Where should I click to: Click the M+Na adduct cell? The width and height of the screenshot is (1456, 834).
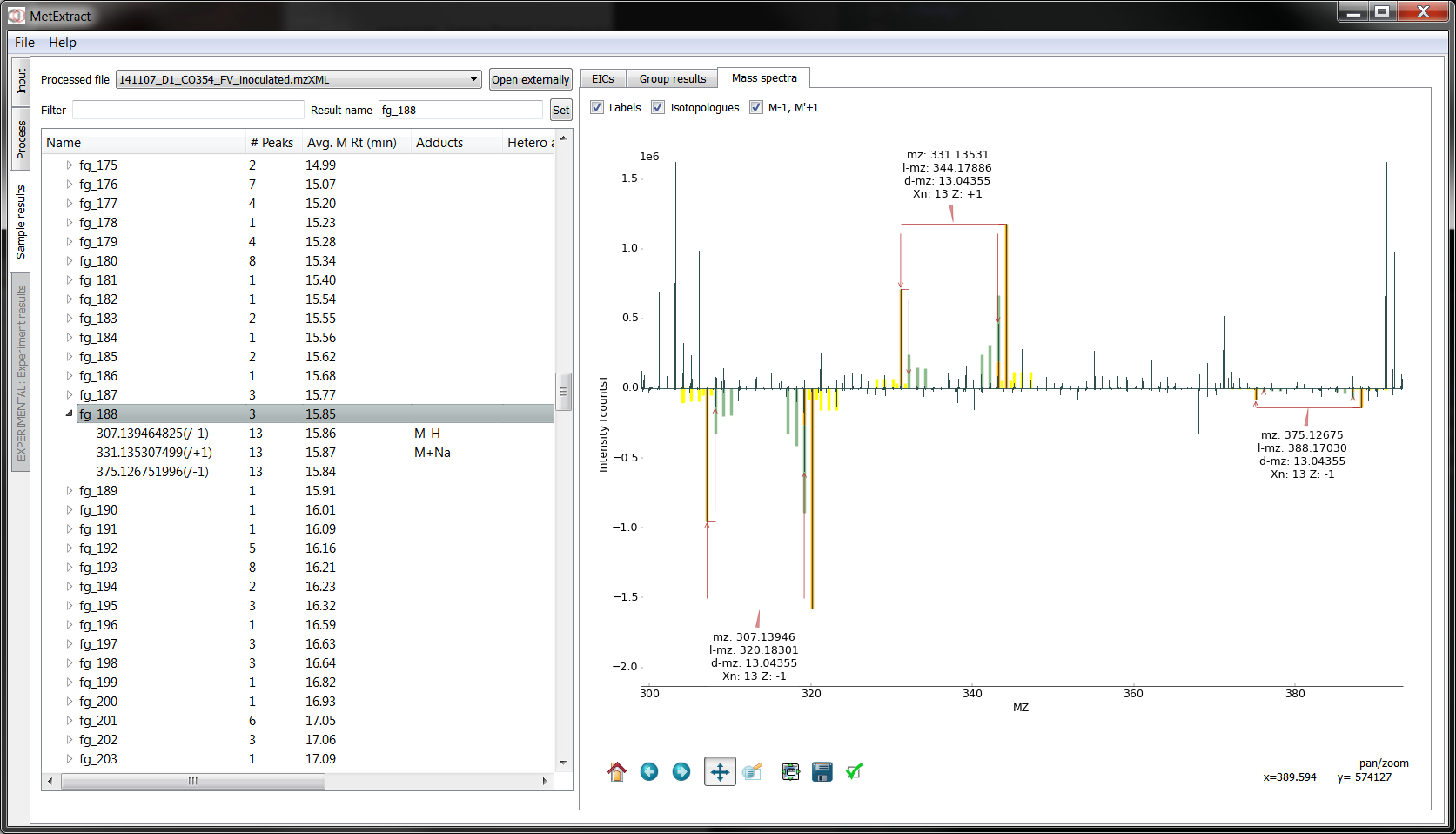click(x=433, y=452)
